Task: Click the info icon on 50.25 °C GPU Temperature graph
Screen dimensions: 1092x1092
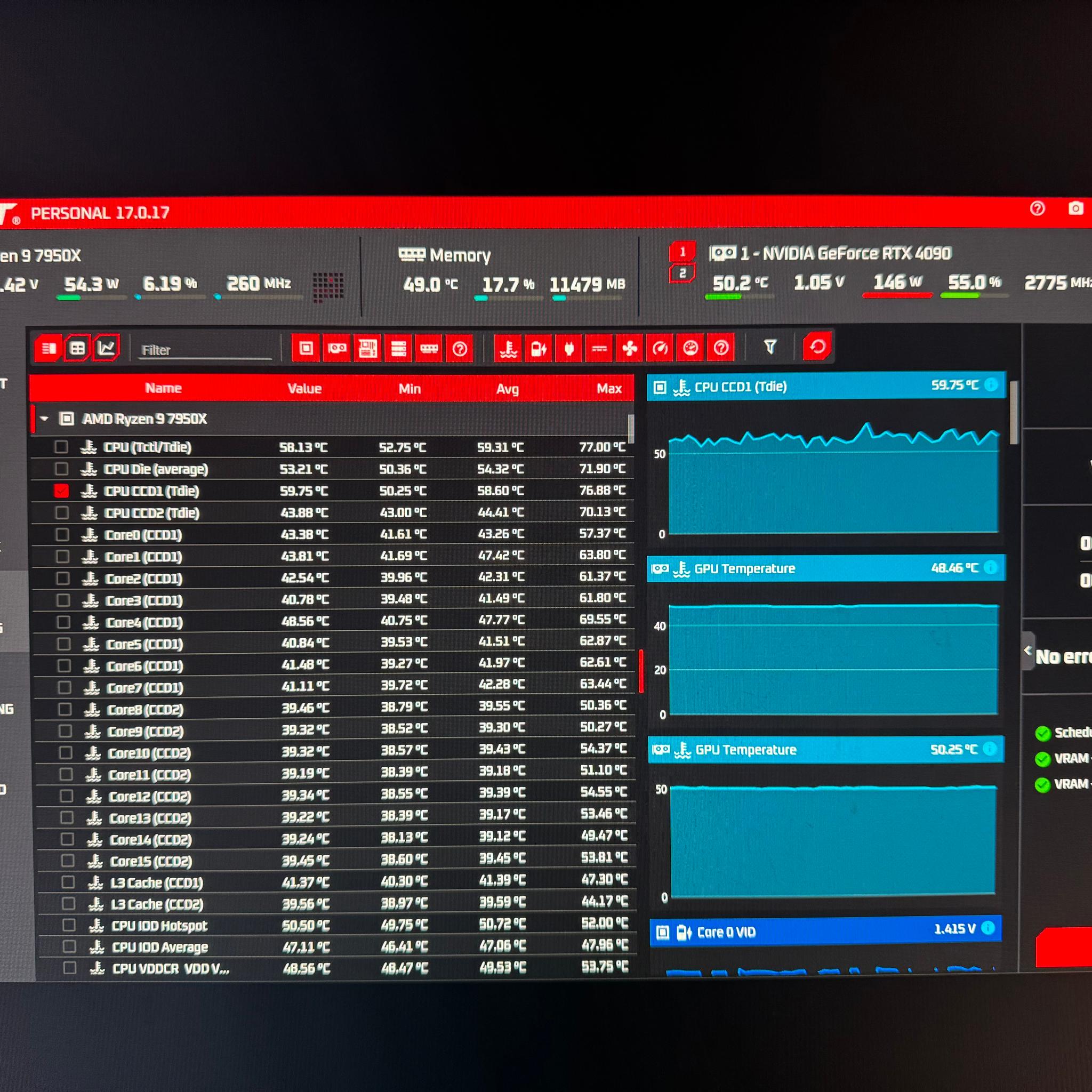Action: [990, 749]
